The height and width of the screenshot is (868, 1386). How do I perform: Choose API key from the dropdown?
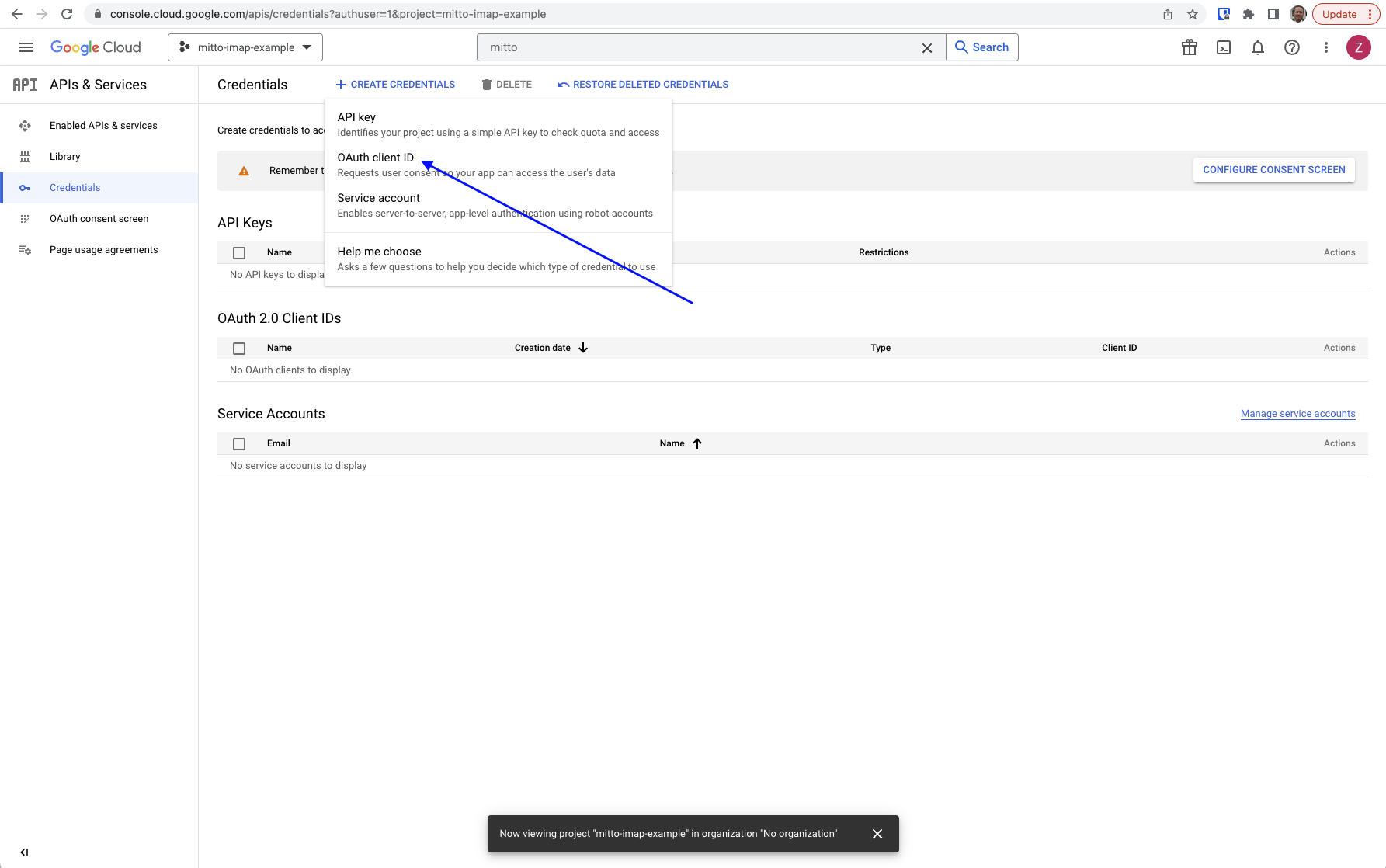point(498,124)
